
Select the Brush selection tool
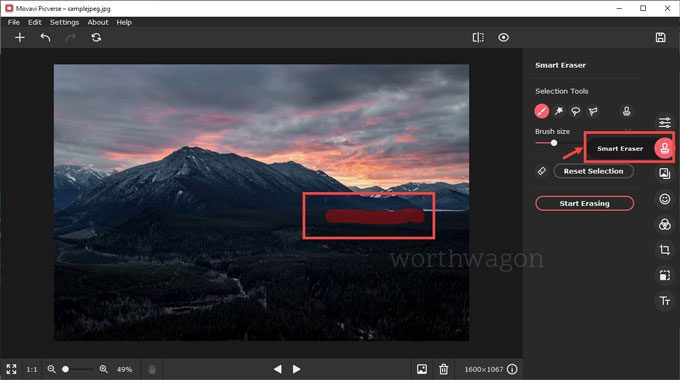(x=542, y=111)
